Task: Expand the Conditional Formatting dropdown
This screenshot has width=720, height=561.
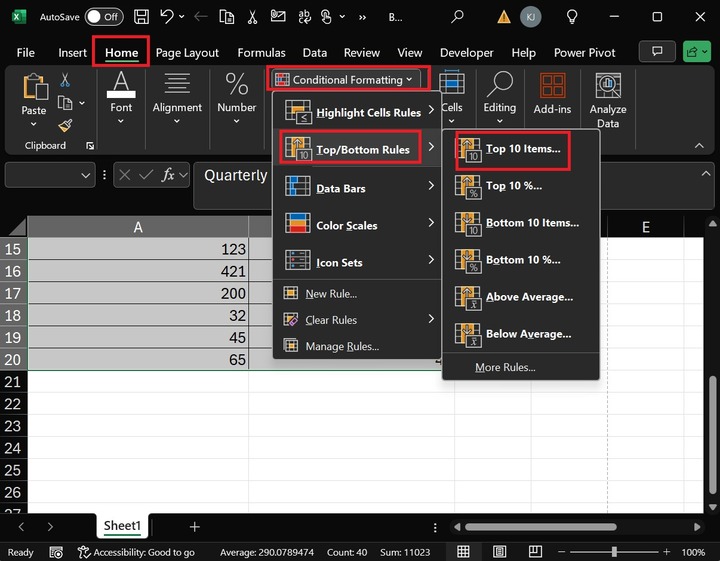Action: [x=344, y=80]
